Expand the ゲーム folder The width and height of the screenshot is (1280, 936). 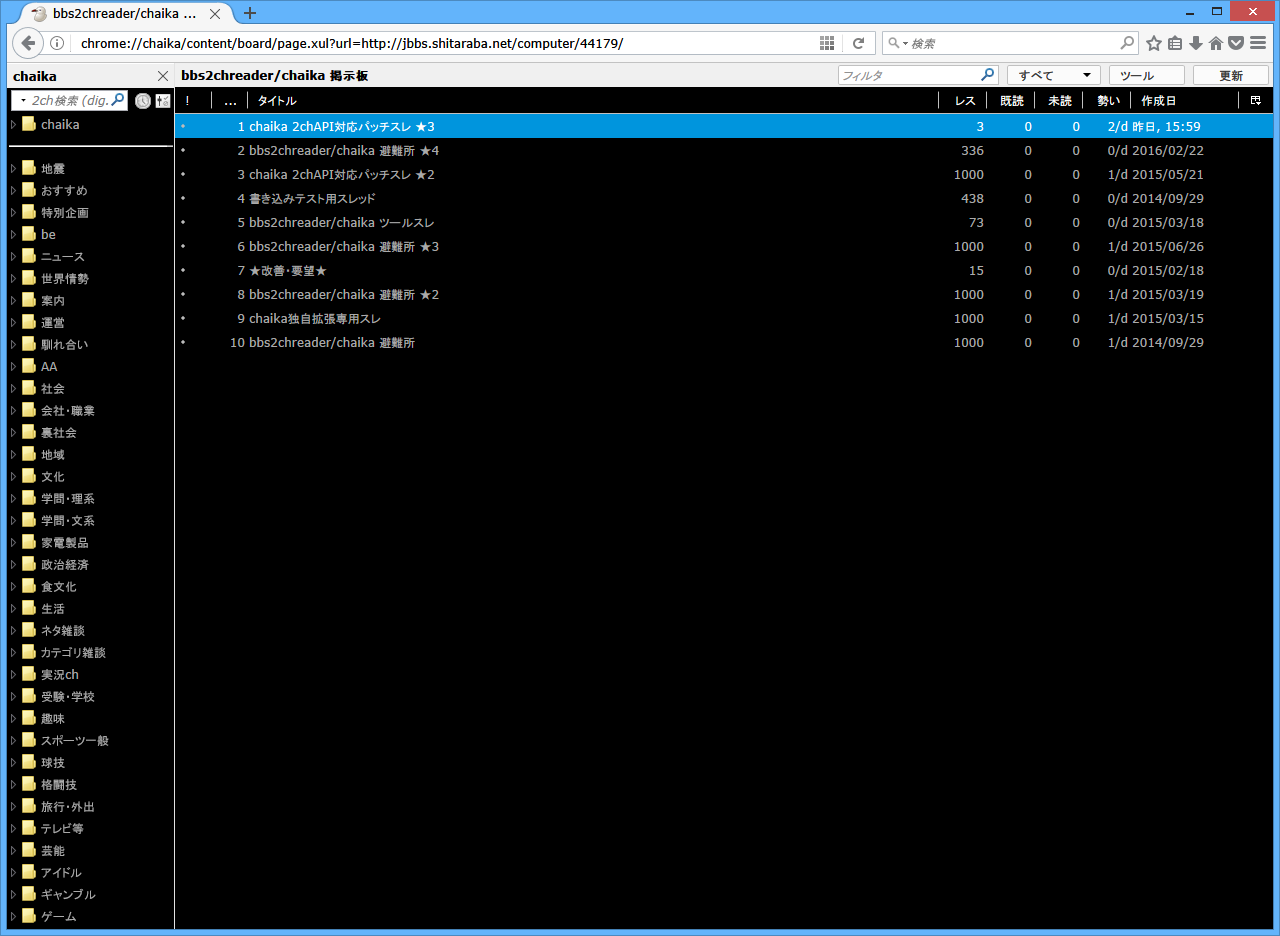[14, 916]
